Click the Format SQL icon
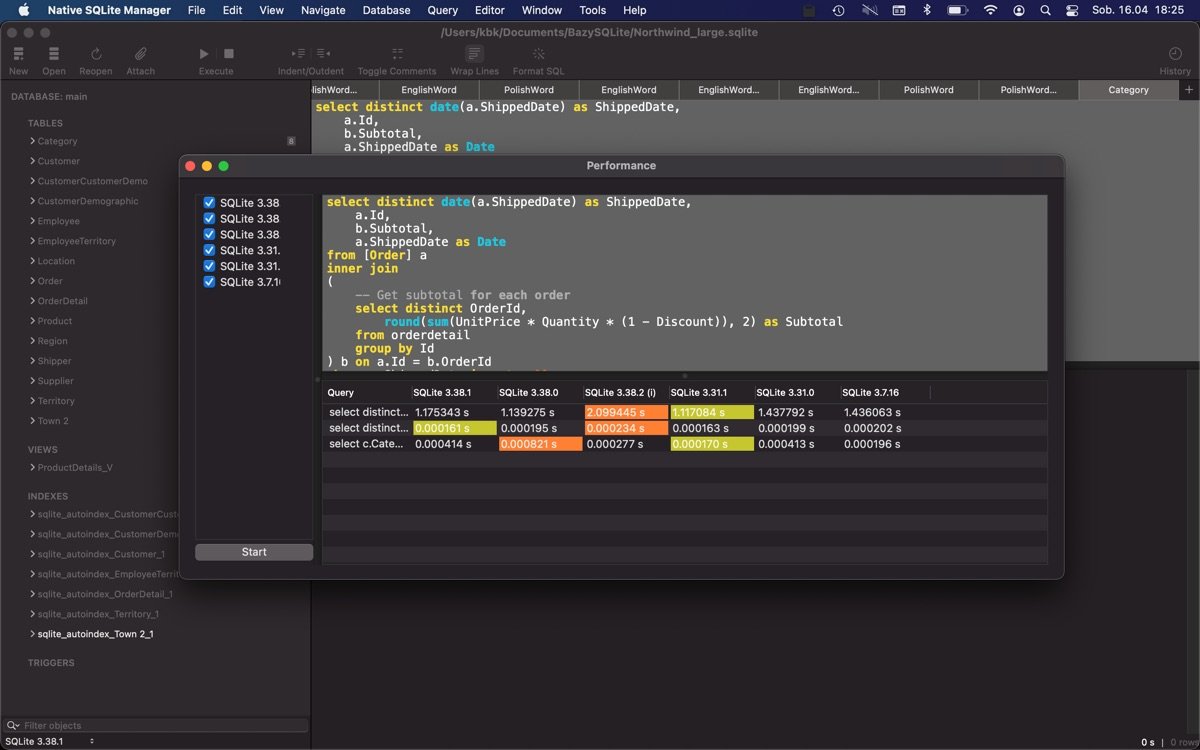The height and width of the screenshot is (750, 1200). [538, 54]
